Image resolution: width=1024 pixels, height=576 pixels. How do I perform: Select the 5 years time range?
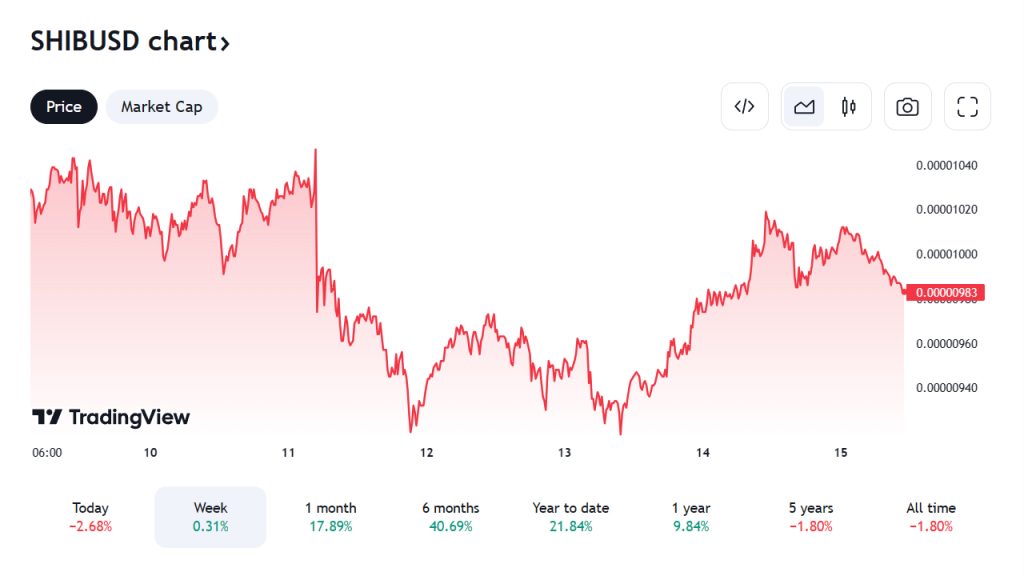tap(810, 517)
